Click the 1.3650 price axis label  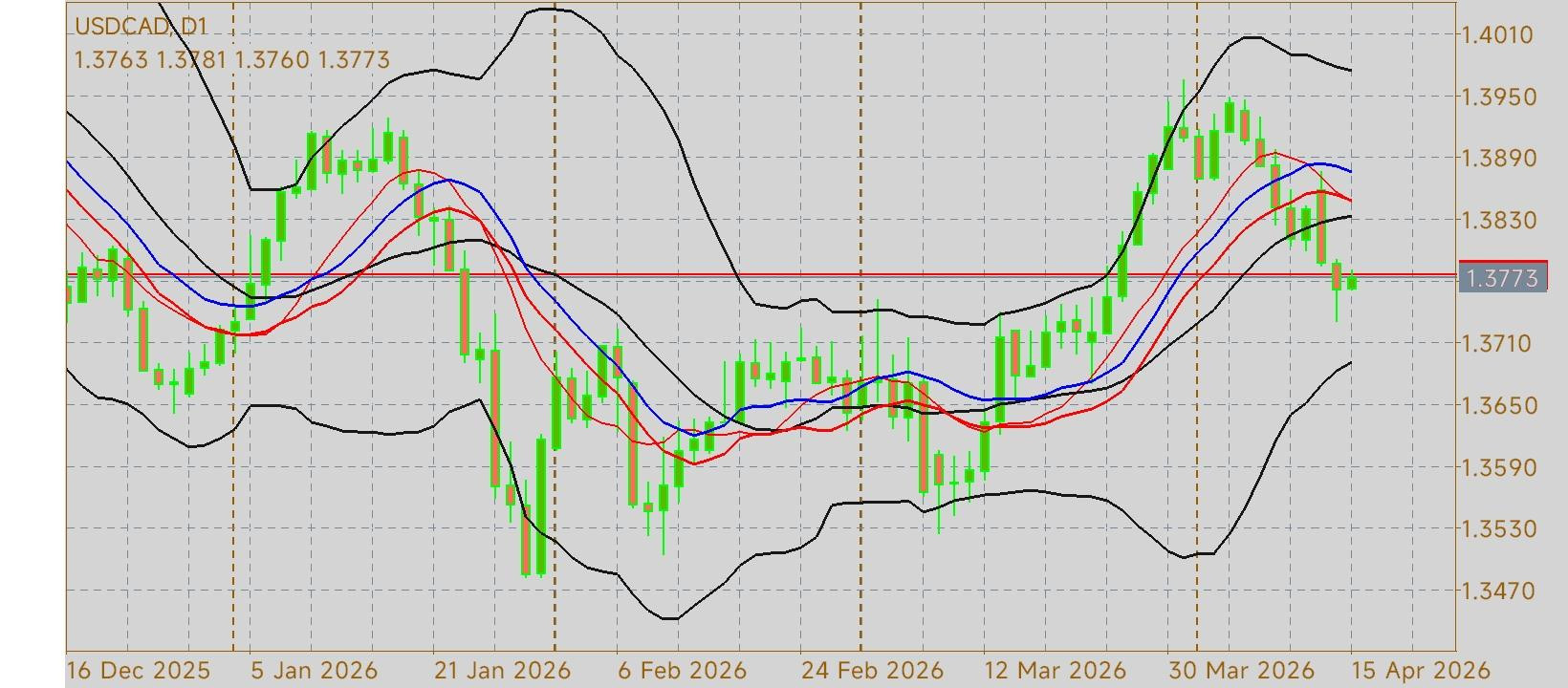(1498, 405)
